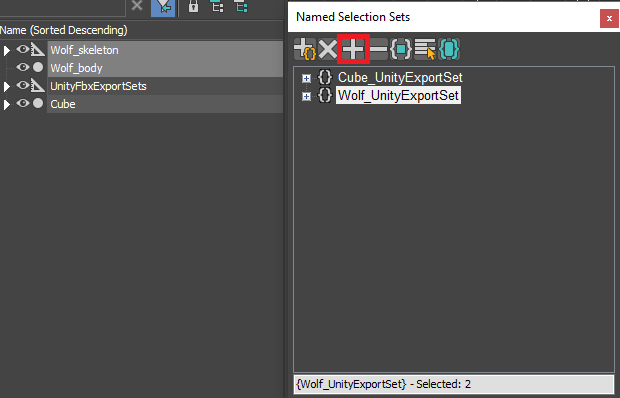
Task: Click Remove set X icon in Named Selection Sets
Action: pyautogui.click(x=328, y=49)
